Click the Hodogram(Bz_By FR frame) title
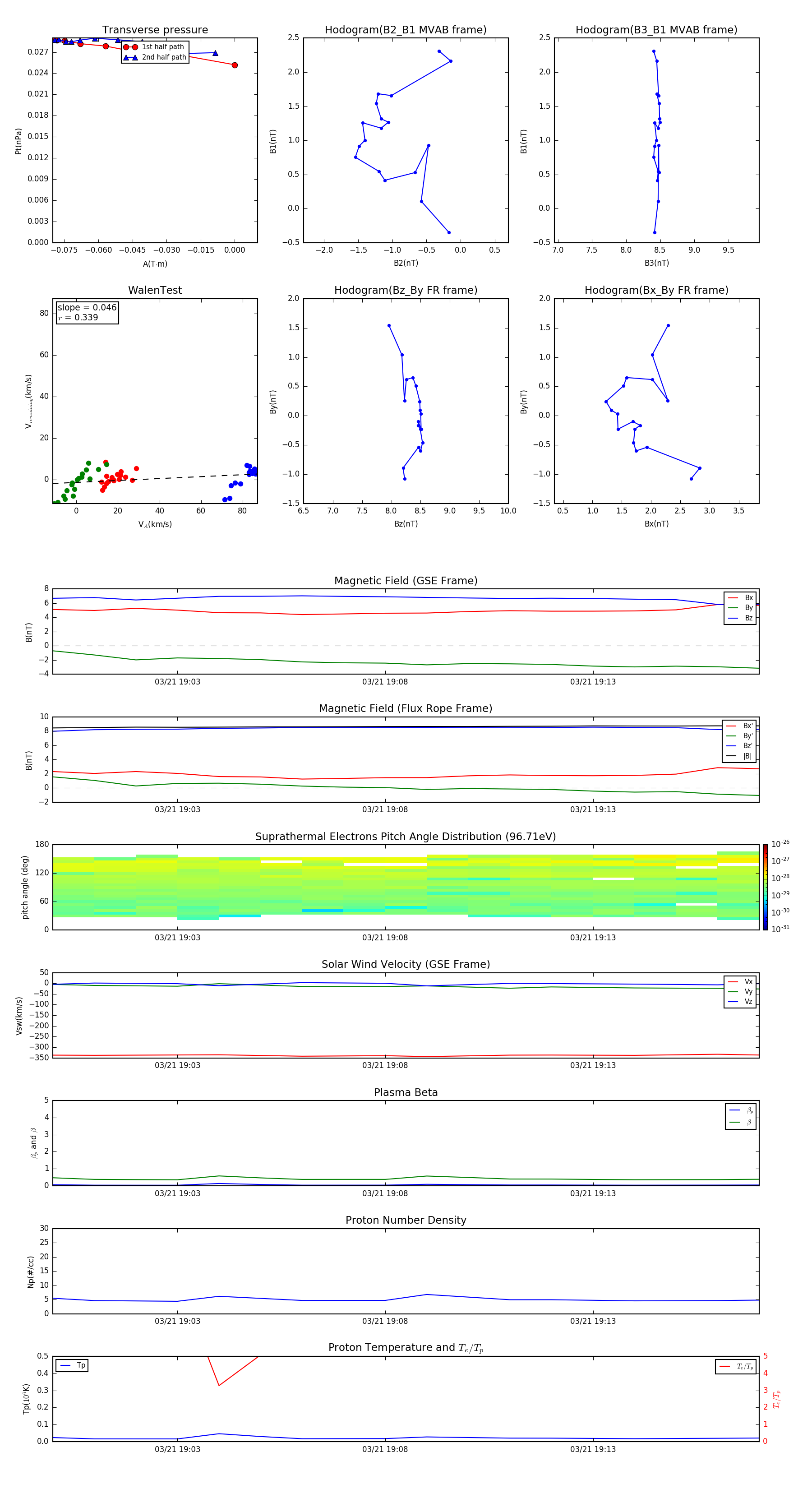 406,290
